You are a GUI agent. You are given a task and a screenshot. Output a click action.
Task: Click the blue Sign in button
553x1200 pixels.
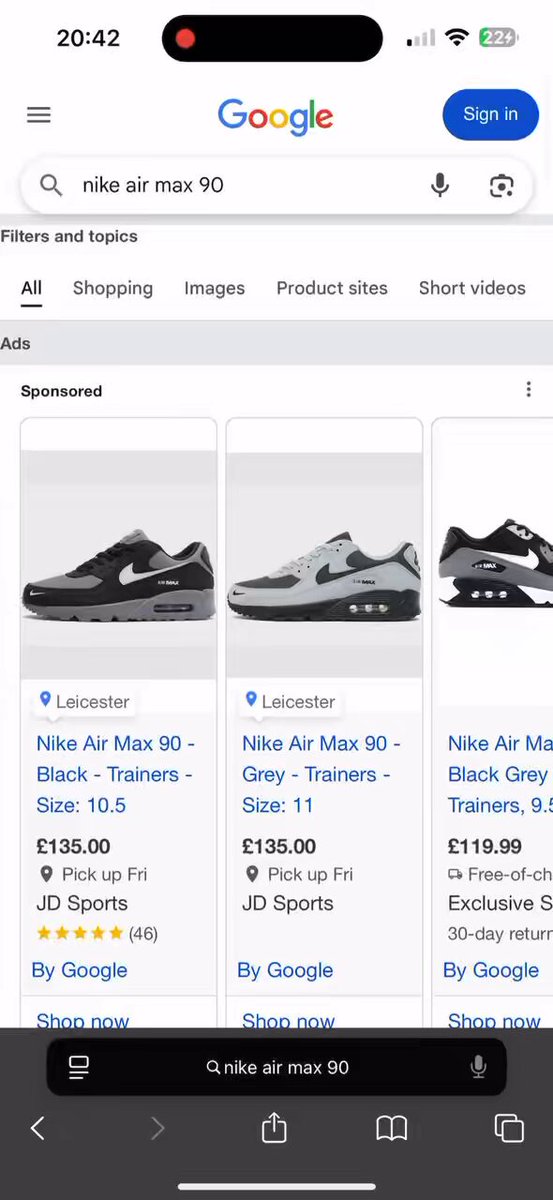pyautogui.click(x=490, y=114)
